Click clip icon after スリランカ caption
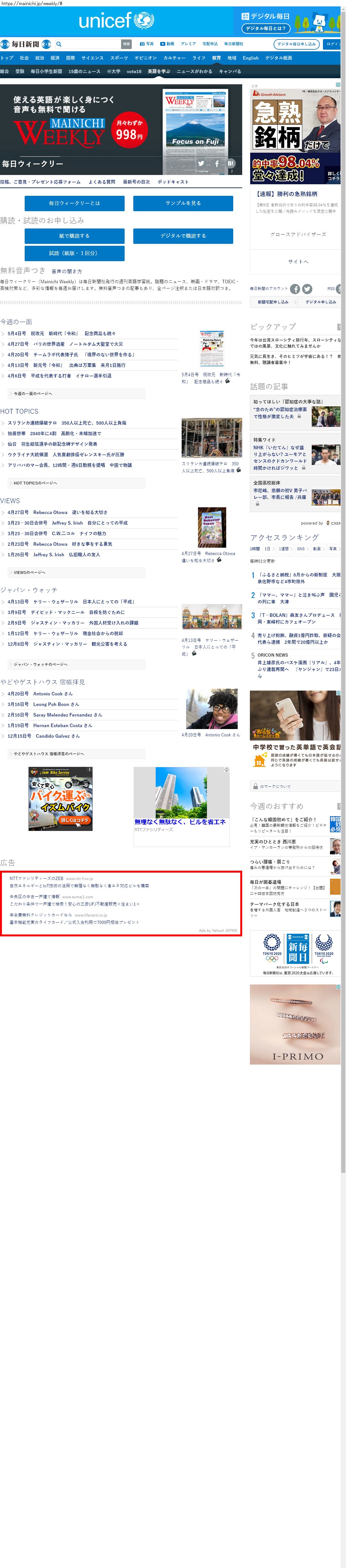Image resolution: width=346 pixels, height=1568 pixels. point(238,470)
